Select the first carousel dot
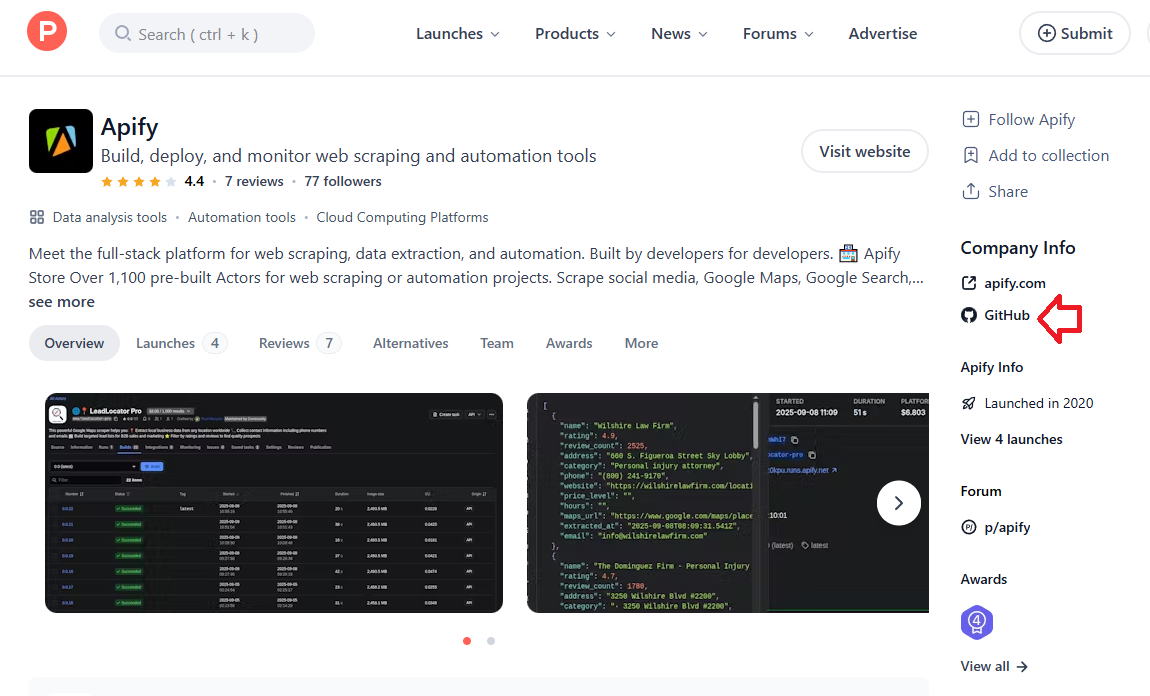 [x=466, y=641]
